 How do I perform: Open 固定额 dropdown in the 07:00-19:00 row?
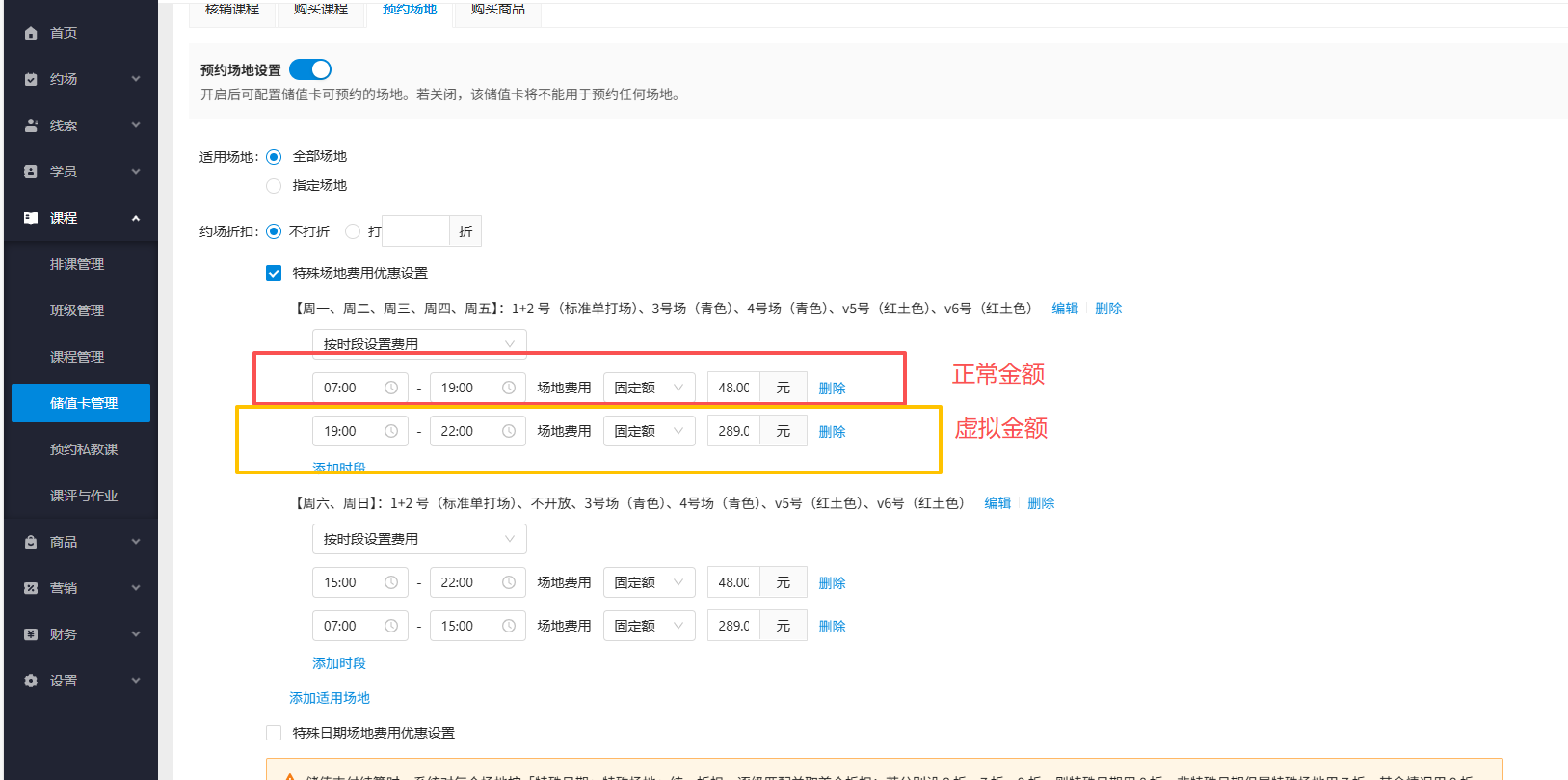(650, 388)
